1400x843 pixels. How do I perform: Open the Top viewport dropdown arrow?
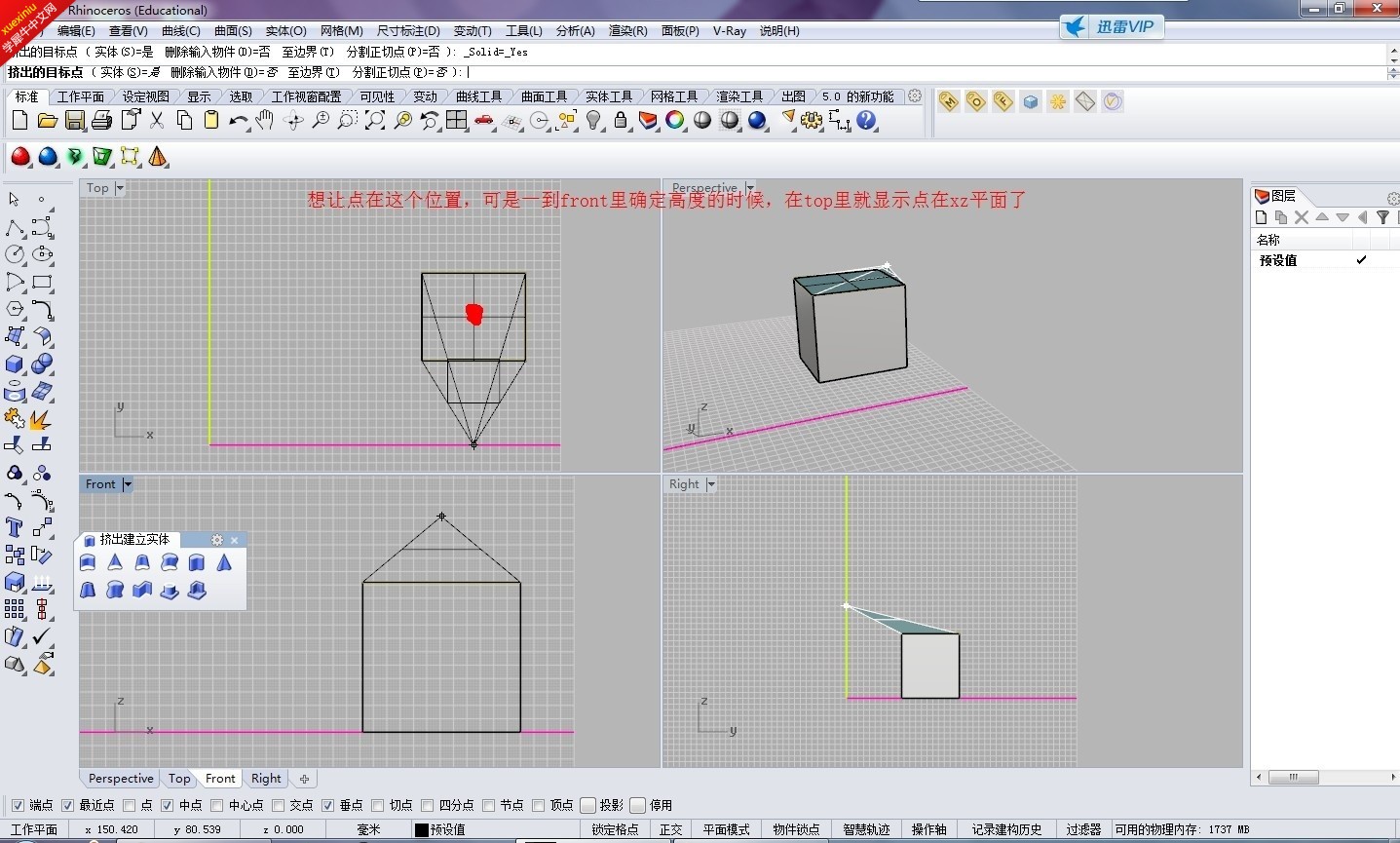120,188
